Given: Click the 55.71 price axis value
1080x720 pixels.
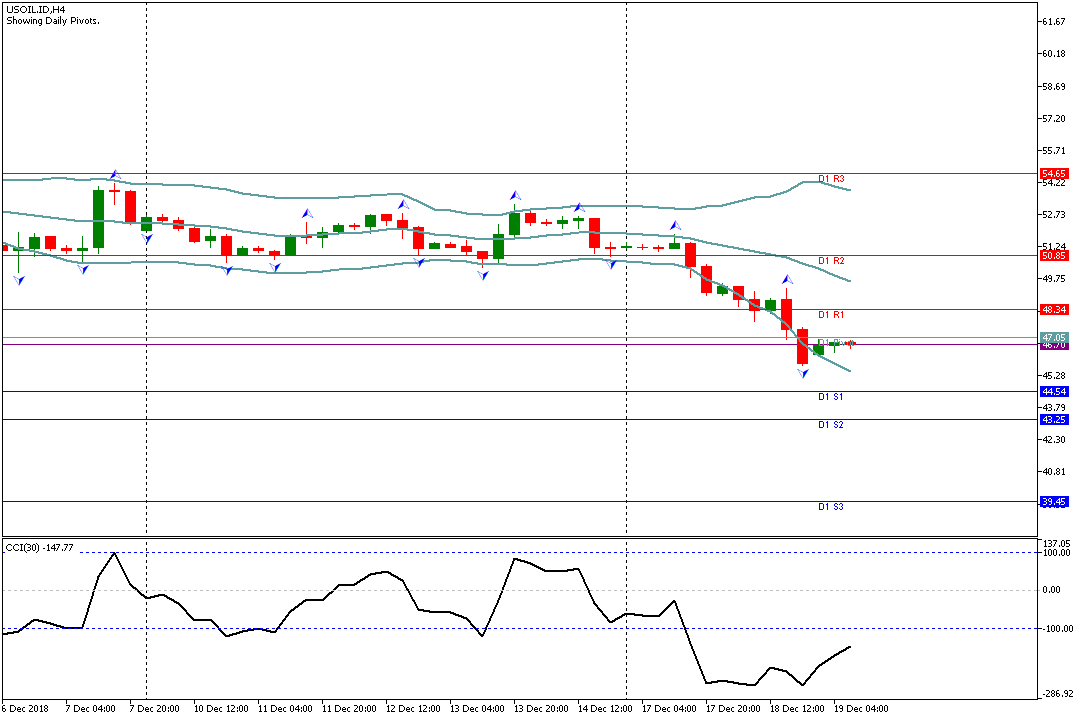Looking at the screenshot, I should point(1054,151).
